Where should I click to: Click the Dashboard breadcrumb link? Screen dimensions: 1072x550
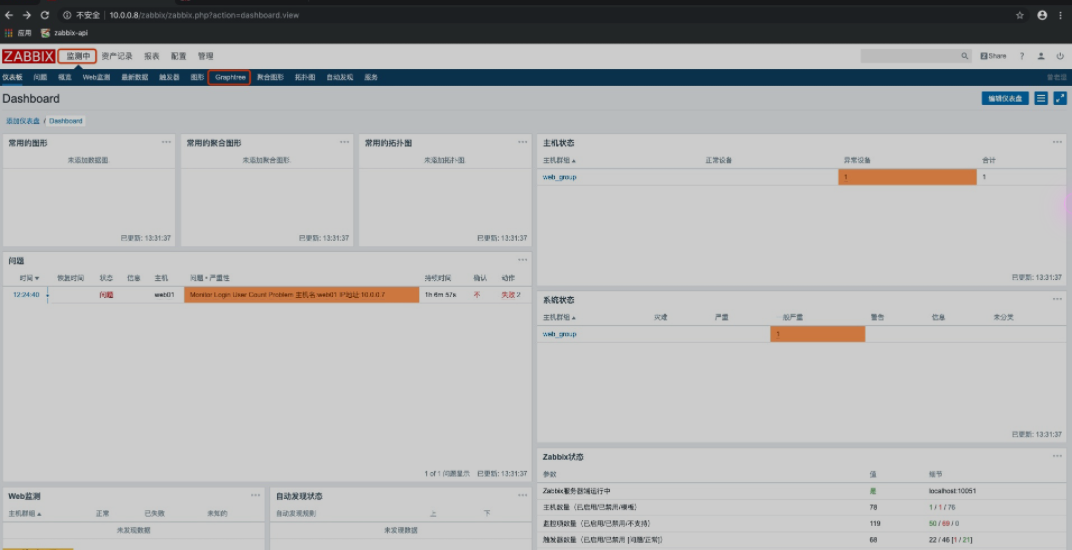(x=66, y=121)
